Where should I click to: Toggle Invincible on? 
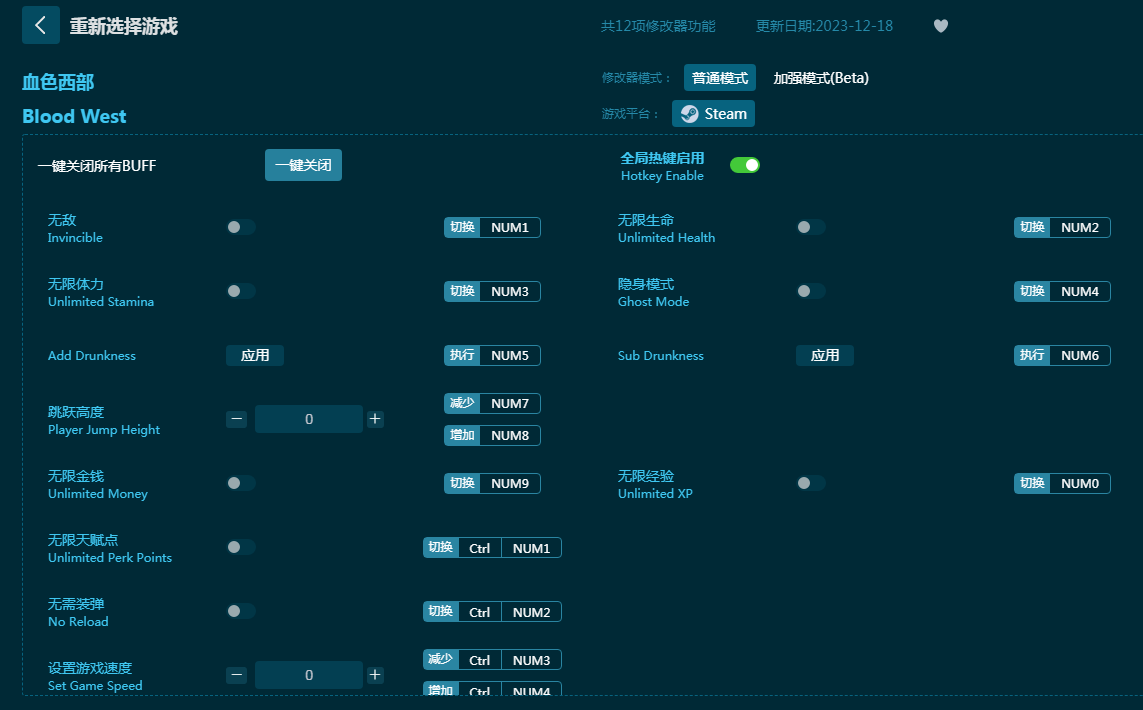point(240,227)
